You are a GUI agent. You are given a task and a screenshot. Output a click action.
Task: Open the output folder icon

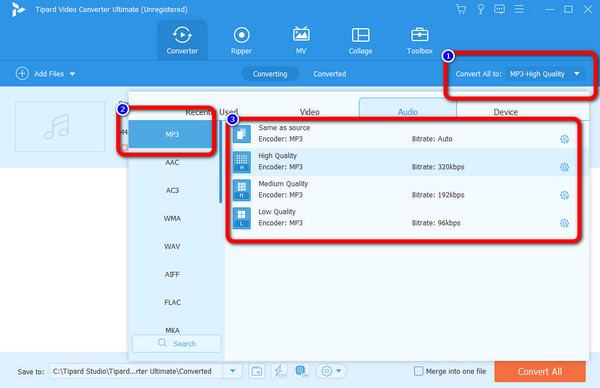click(257, 371)
